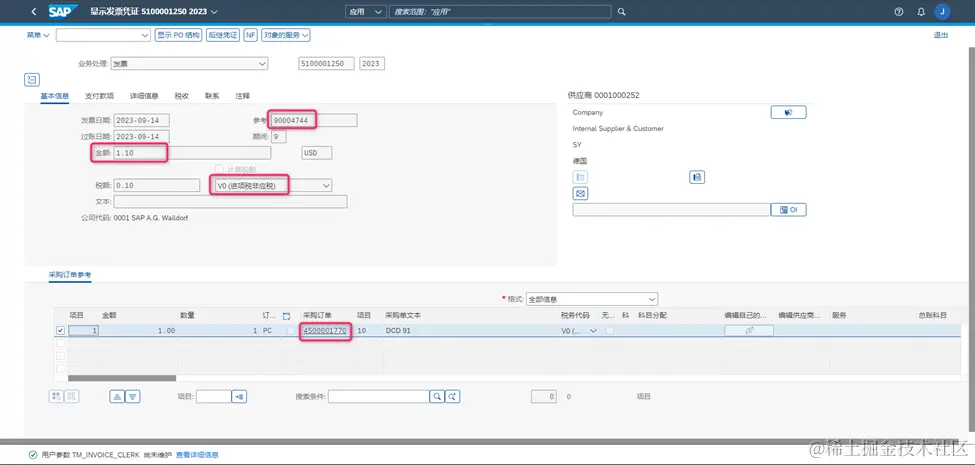975x465 pixels.
Task: Click the clipboard icon in supplier panel
Action: coord(697,178)
